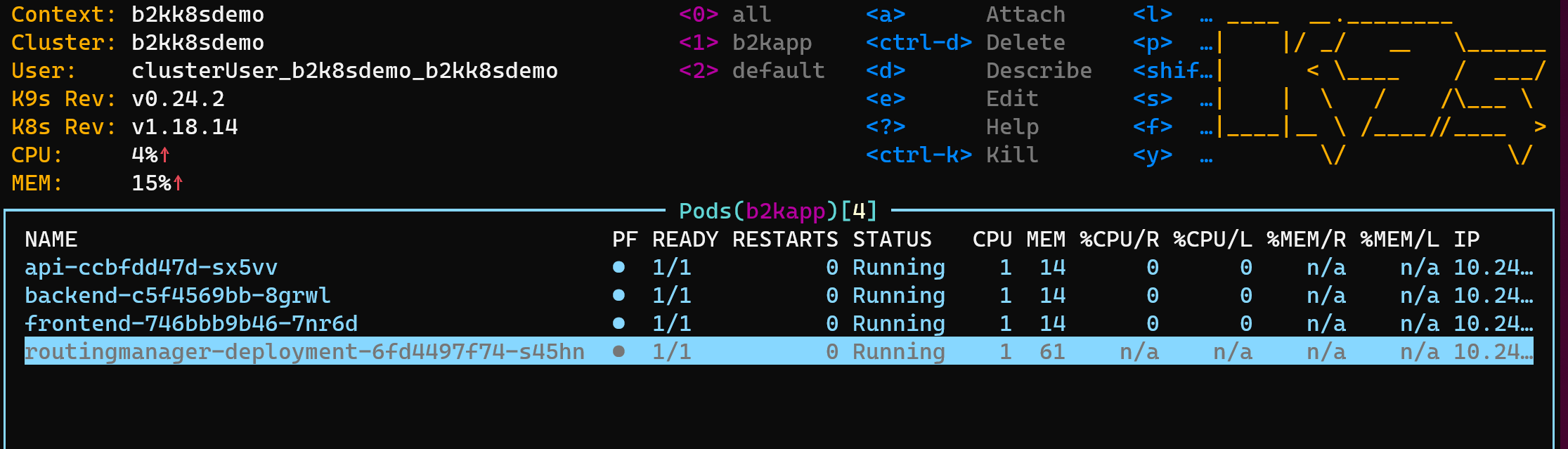Viewport: 1568px width, 449px height.
Task: Sort pods by the NAME column header
Action: pos(51,240)
